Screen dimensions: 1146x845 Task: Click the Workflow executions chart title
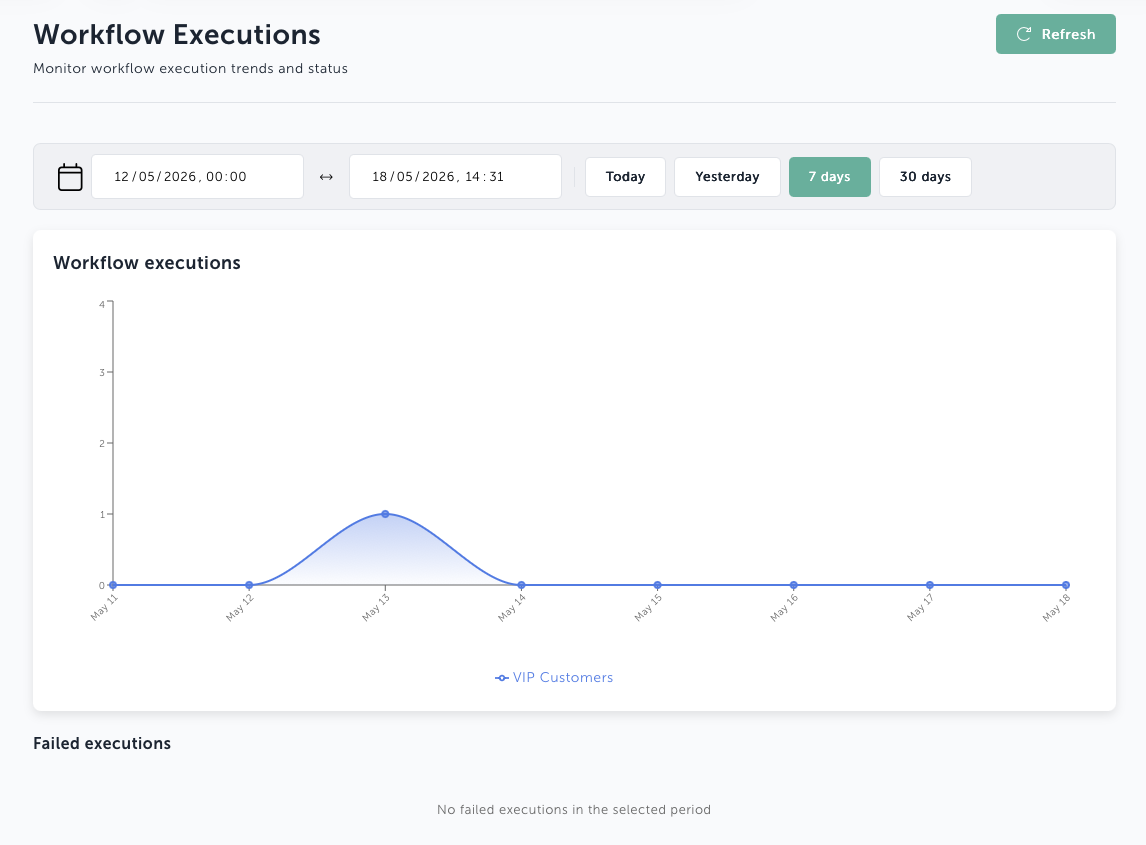[147, 263]
